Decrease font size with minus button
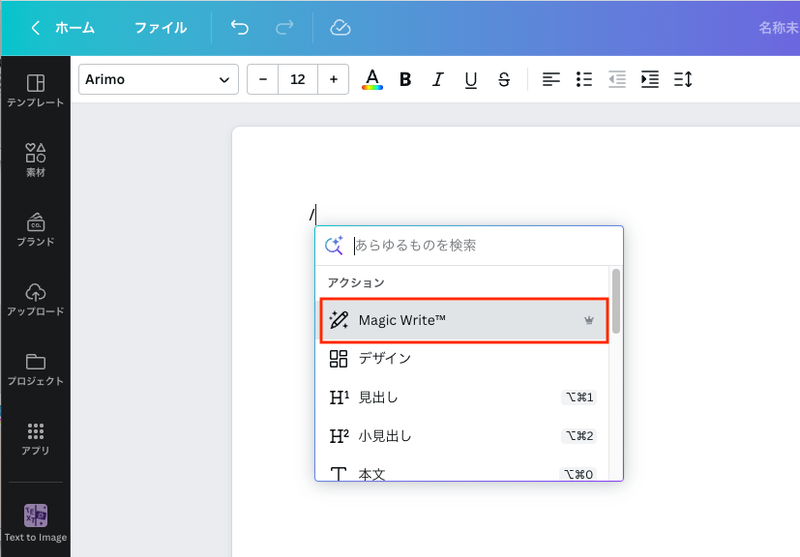 (263, 80)
